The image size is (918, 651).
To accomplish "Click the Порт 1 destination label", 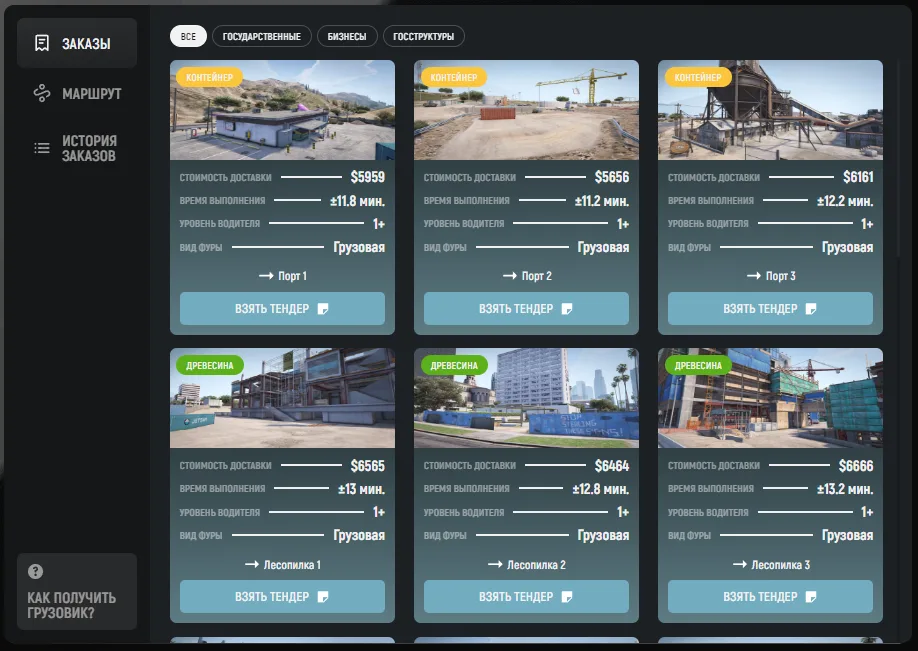I will pos(292,276).
